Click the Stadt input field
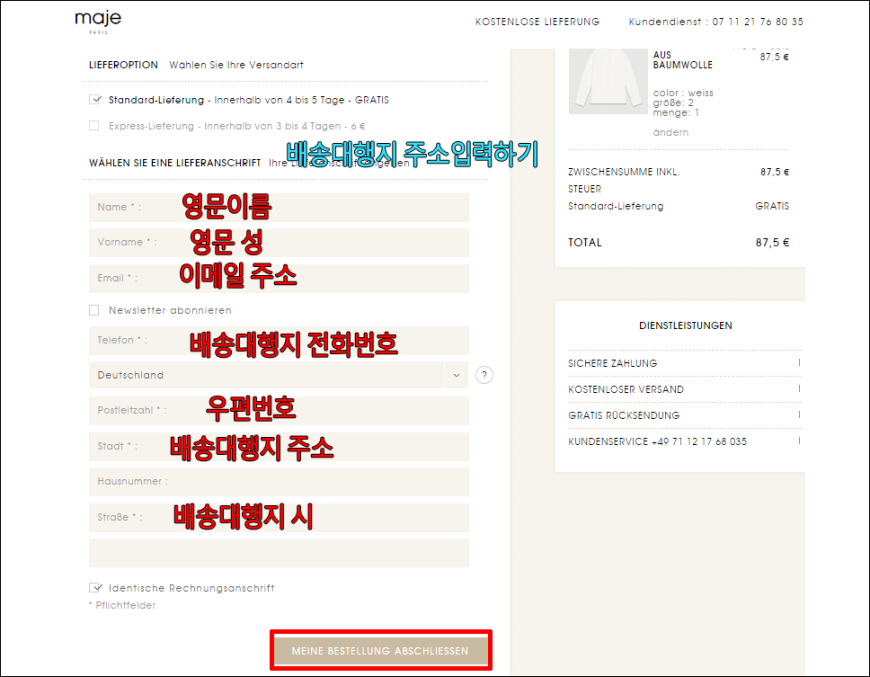Screen dimensions: 870x677 (279, 447)
